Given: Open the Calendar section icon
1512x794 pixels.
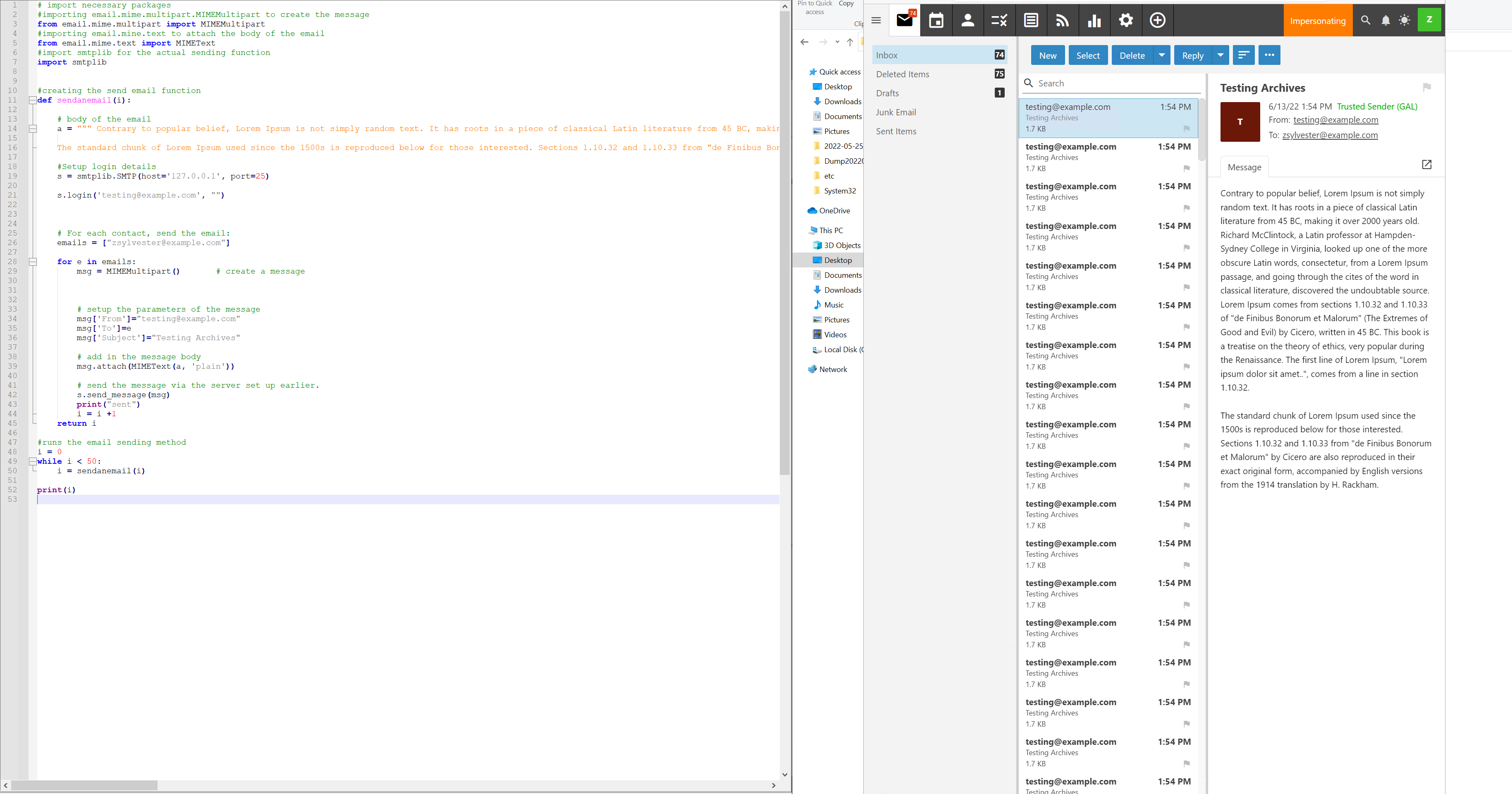Looking at the screenshot, I should click(x=936, y=21).
